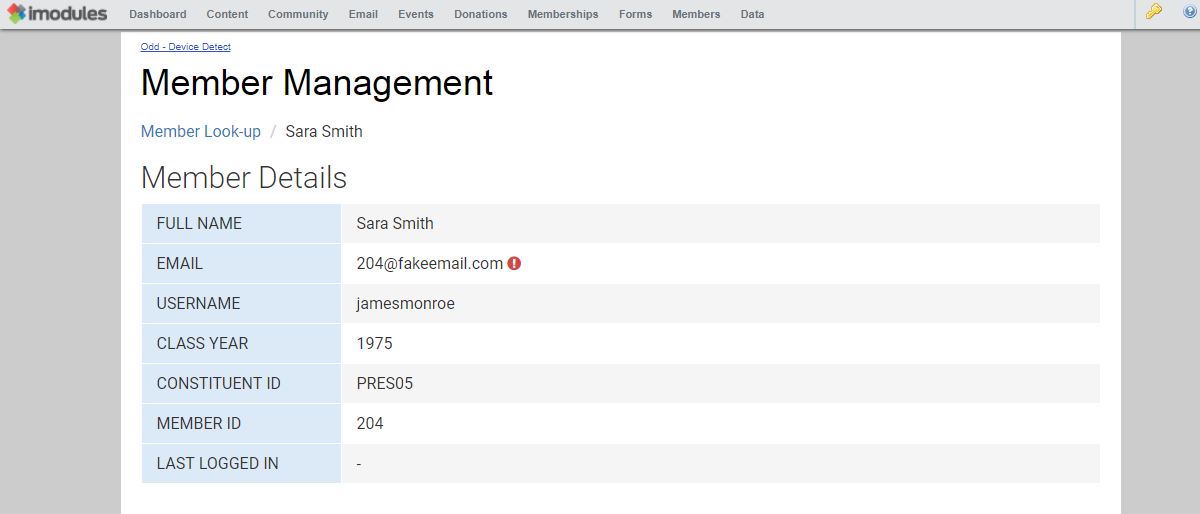Select Donations in the top navigation

pyautogui.click(x=480, y=14)
